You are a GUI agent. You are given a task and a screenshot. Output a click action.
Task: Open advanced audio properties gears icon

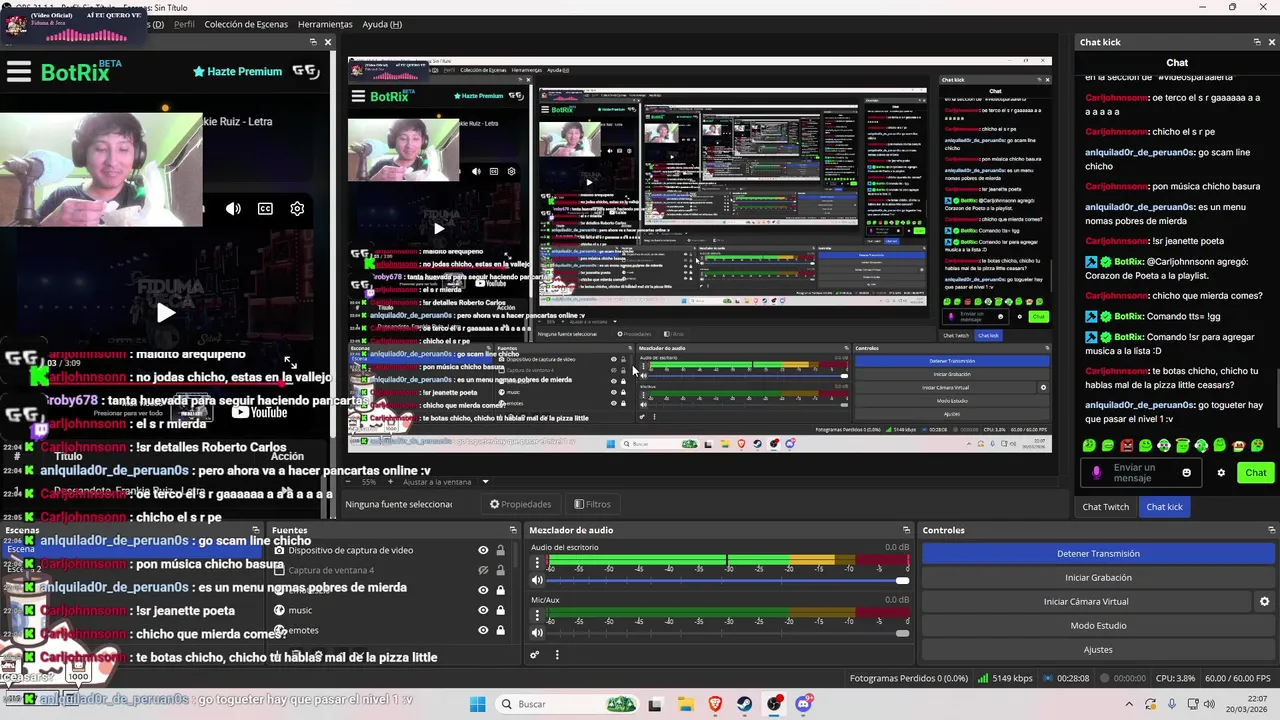535,655
